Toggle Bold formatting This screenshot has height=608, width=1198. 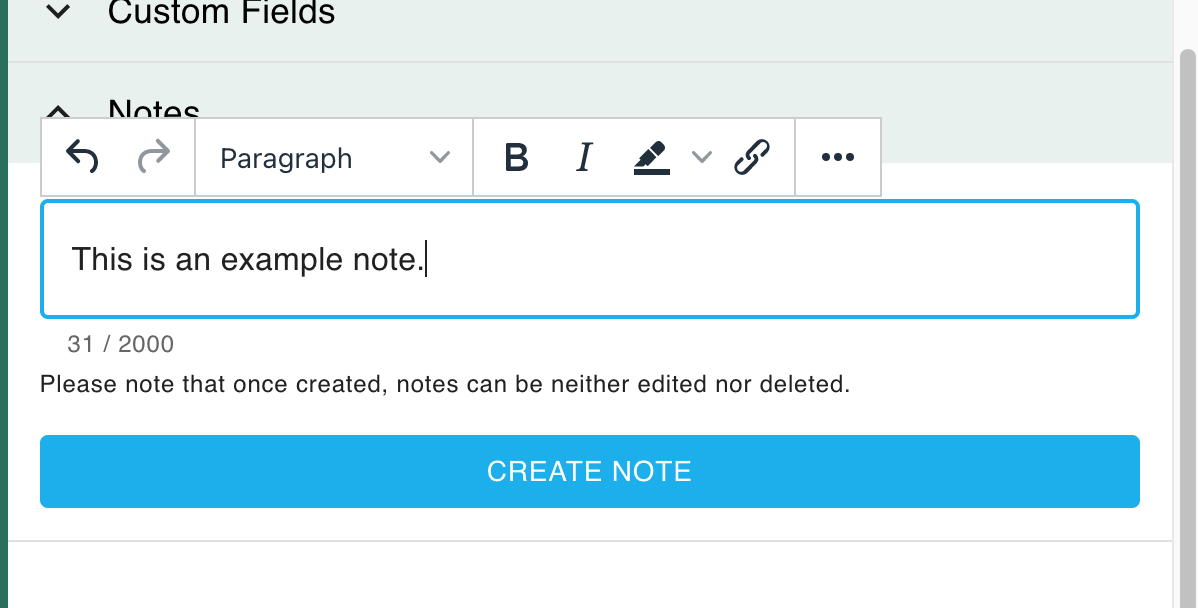[x=516, y=157]
